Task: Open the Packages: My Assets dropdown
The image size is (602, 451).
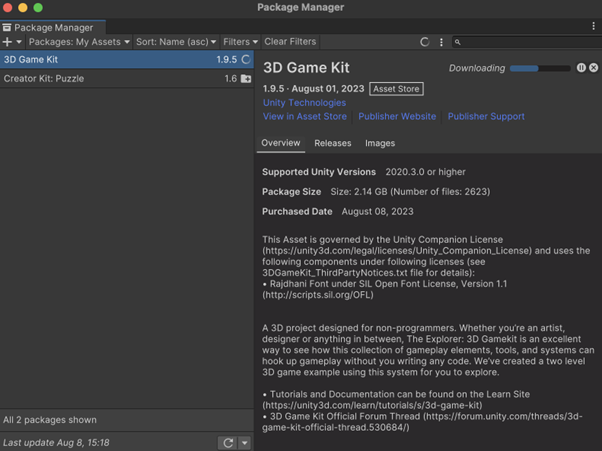Action: [x=79, y=42]
